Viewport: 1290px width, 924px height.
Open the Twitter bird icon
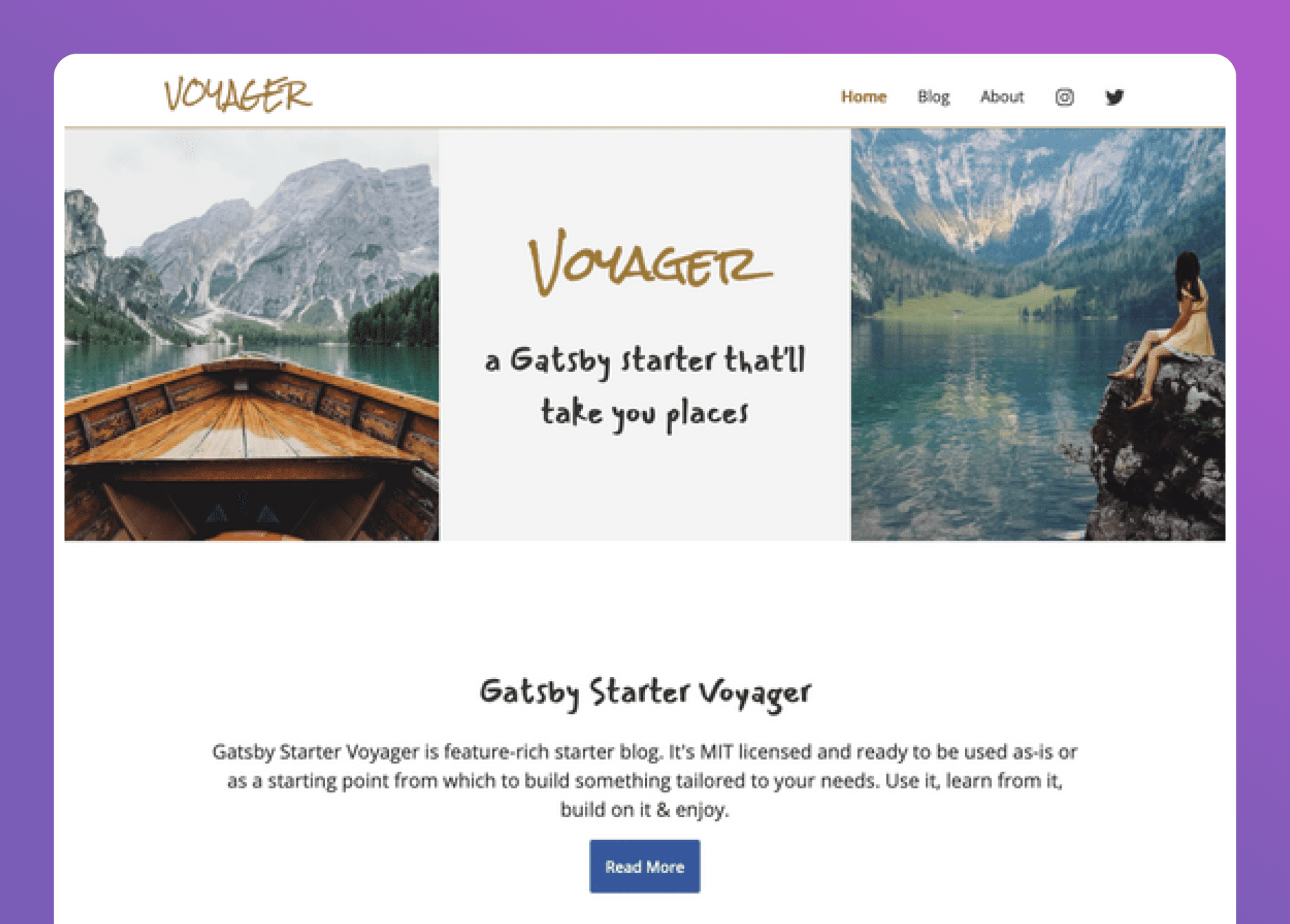click(x=1115, y=97)
